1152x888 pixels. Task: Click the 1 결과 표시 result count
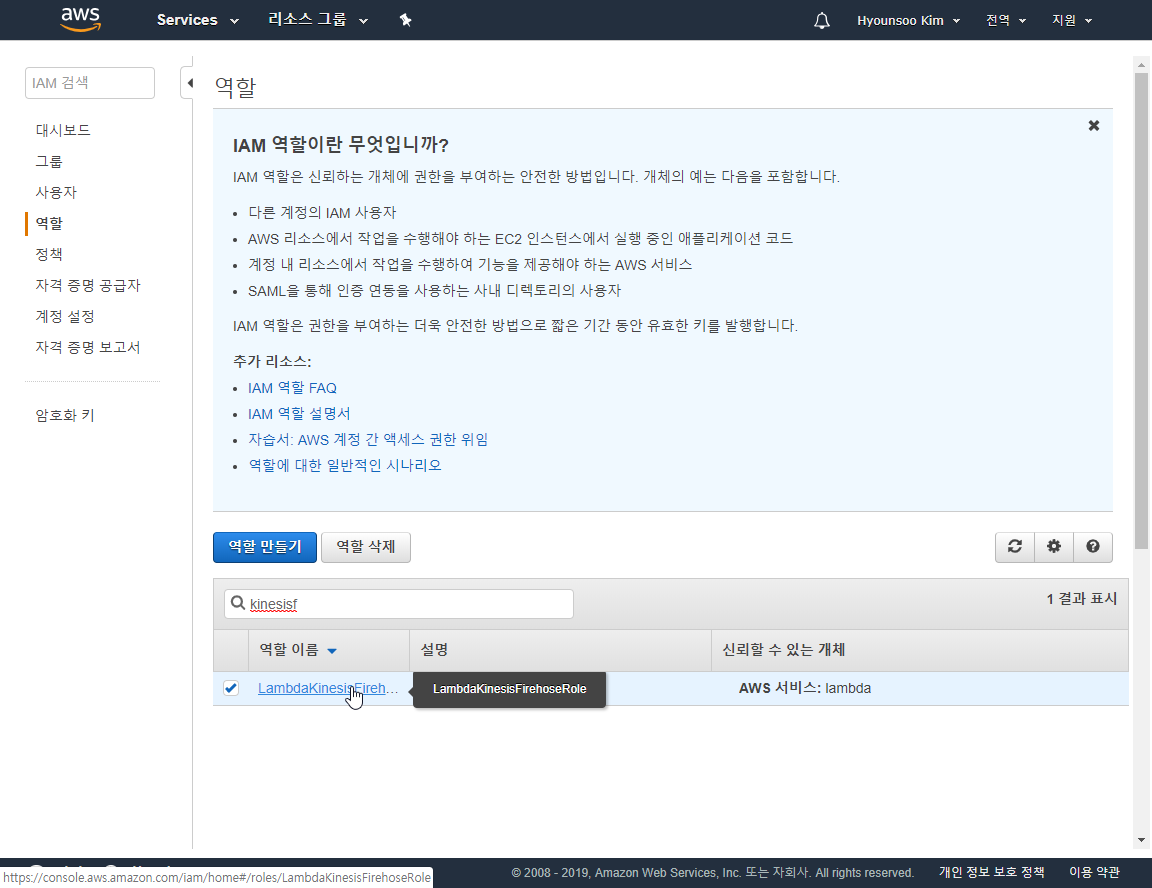1081,599
